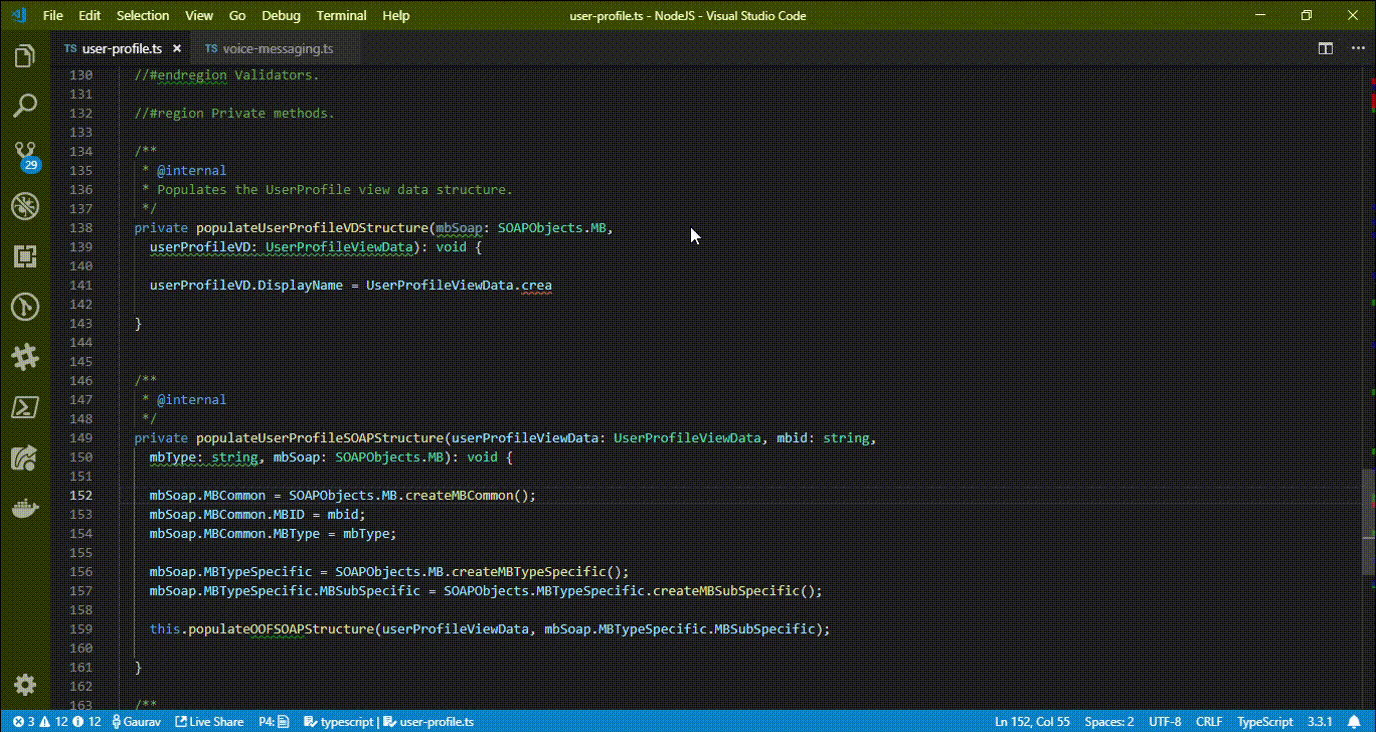Screen dimensions: 1376x732
Task: Click userProfileVD.DisplayName on line 141
Action: coord(246,285)
